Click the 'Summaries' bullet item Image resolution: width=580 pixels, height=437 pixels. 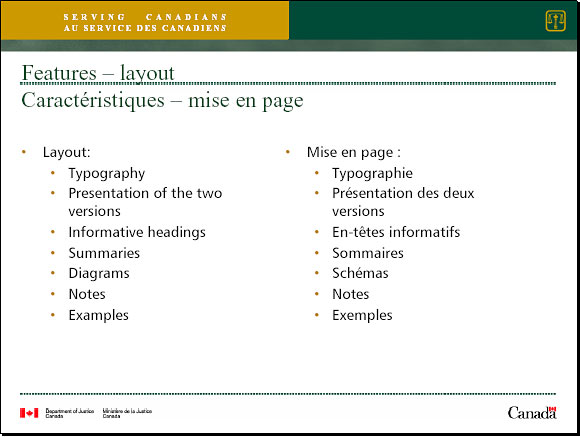click(x=104, y=253)
